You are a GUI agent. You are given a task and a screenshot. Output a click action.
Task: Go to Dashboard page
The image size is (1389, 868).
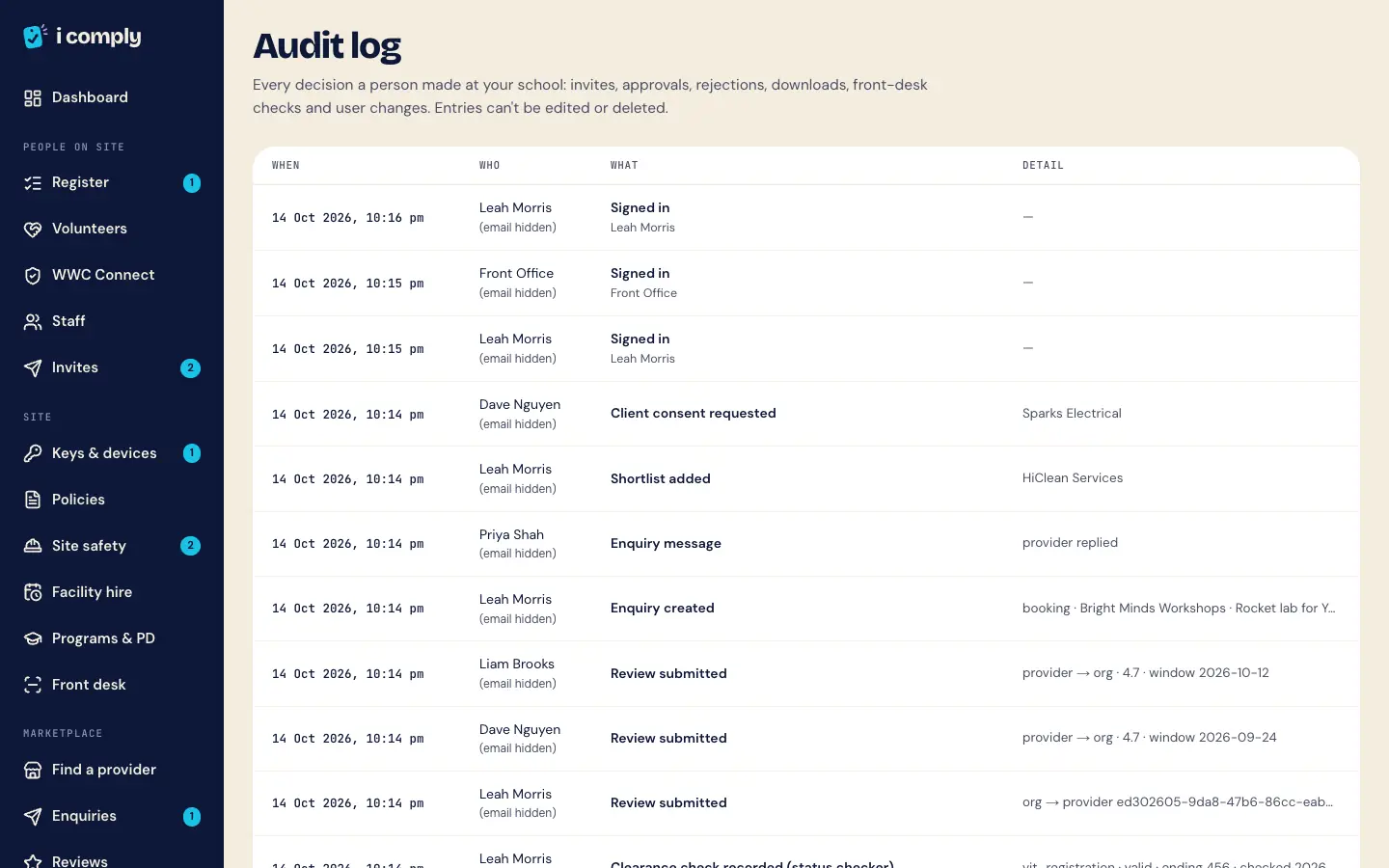(112, 97)
